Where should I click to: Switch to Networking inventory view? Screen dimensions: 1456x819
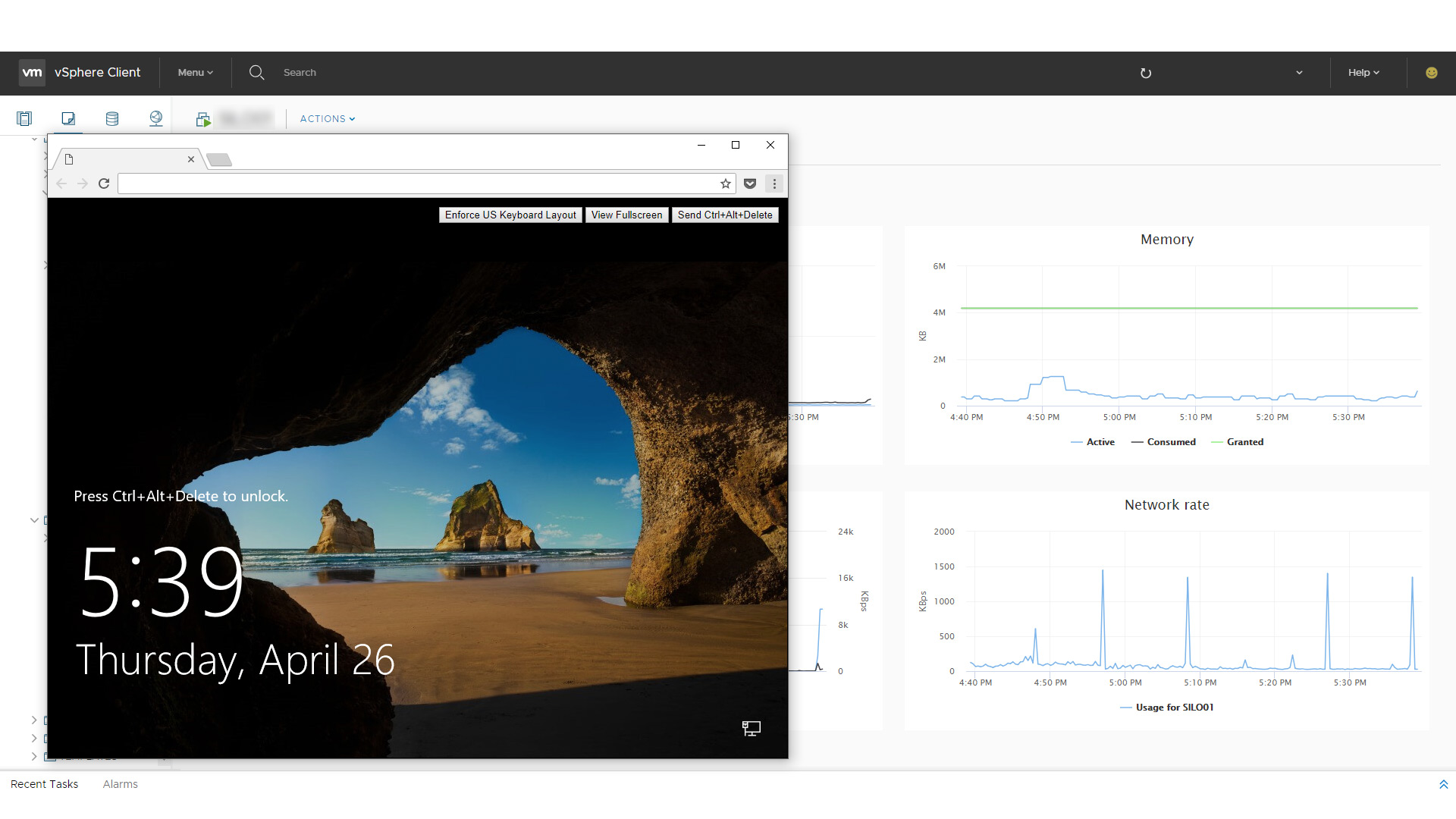[x=156, y=119]
